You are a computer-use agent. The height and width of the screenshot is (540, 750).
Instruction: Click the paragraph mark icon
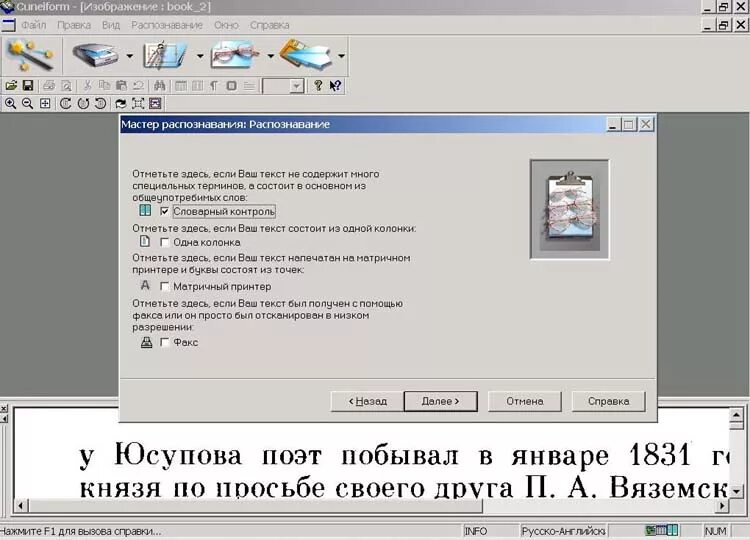214,86
